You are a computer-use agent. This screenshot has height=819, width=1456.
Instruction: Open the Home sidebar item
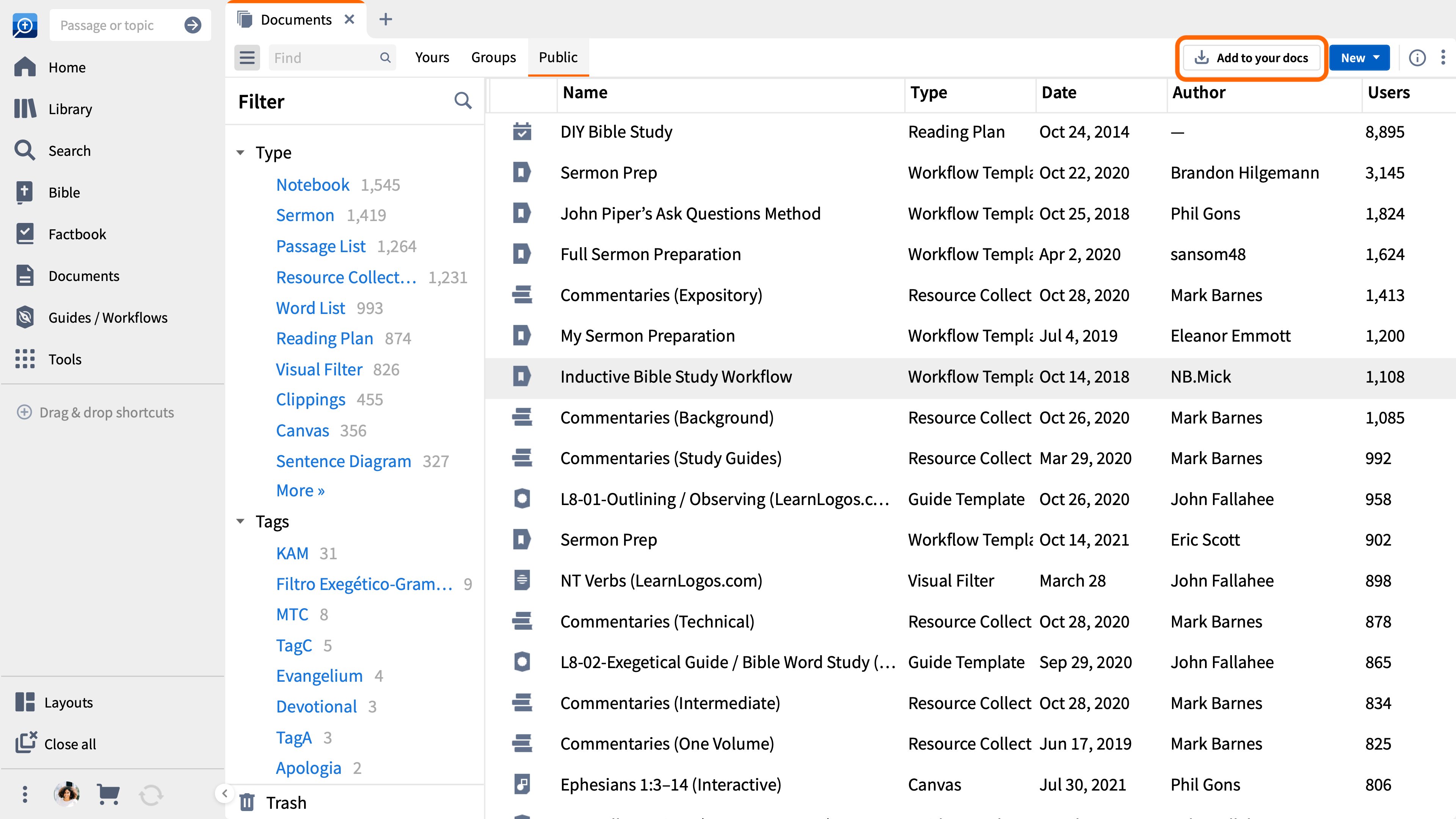(50, 67)
